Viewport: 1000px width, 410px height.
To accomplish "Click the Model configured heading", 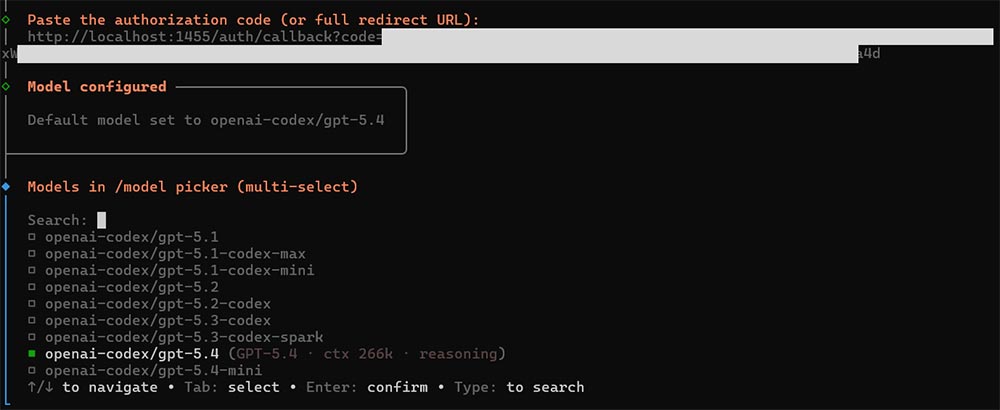I will click(97, 87).
